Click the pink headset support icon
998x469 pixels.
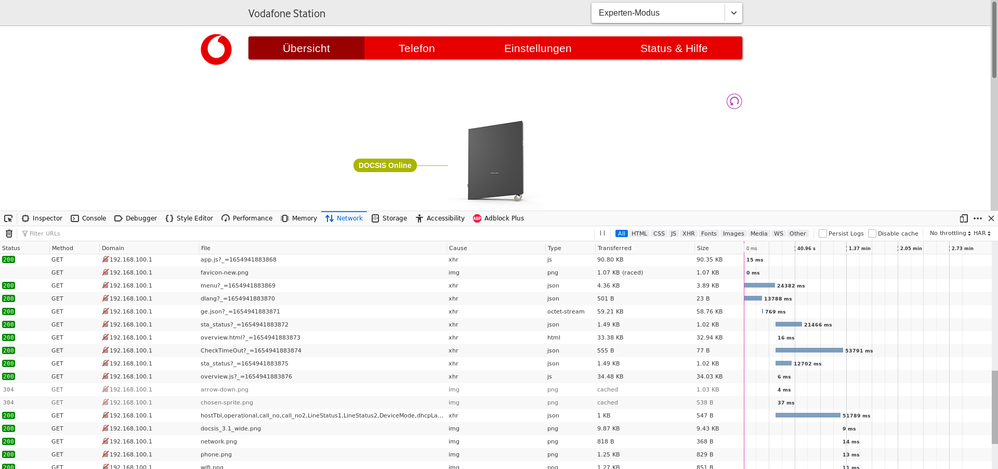pyautogui.click(x=734, y=101)
